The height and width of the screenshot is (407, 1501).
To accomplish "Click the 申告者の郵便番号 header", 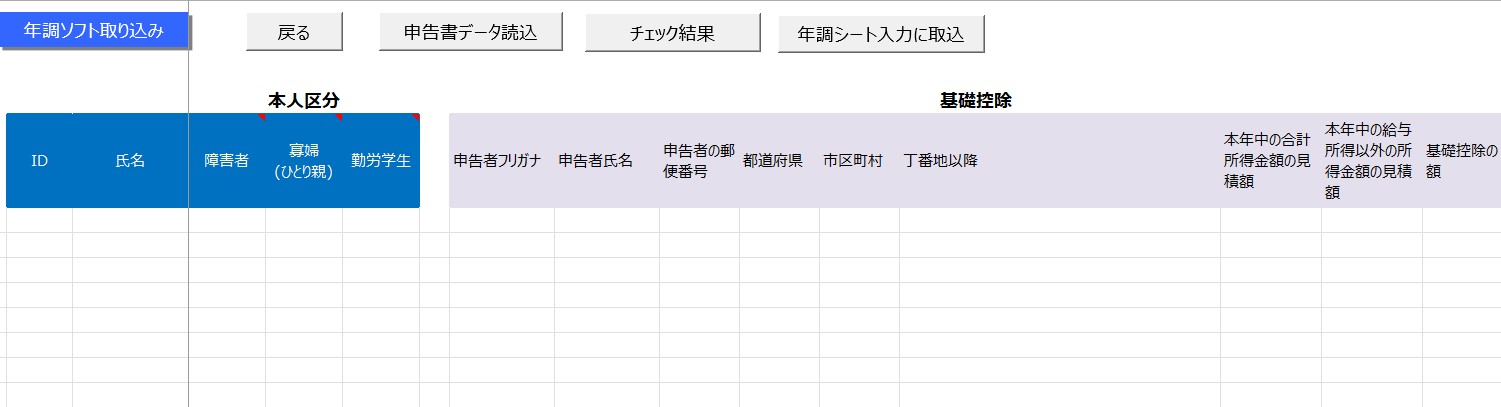I will (698, 160).
